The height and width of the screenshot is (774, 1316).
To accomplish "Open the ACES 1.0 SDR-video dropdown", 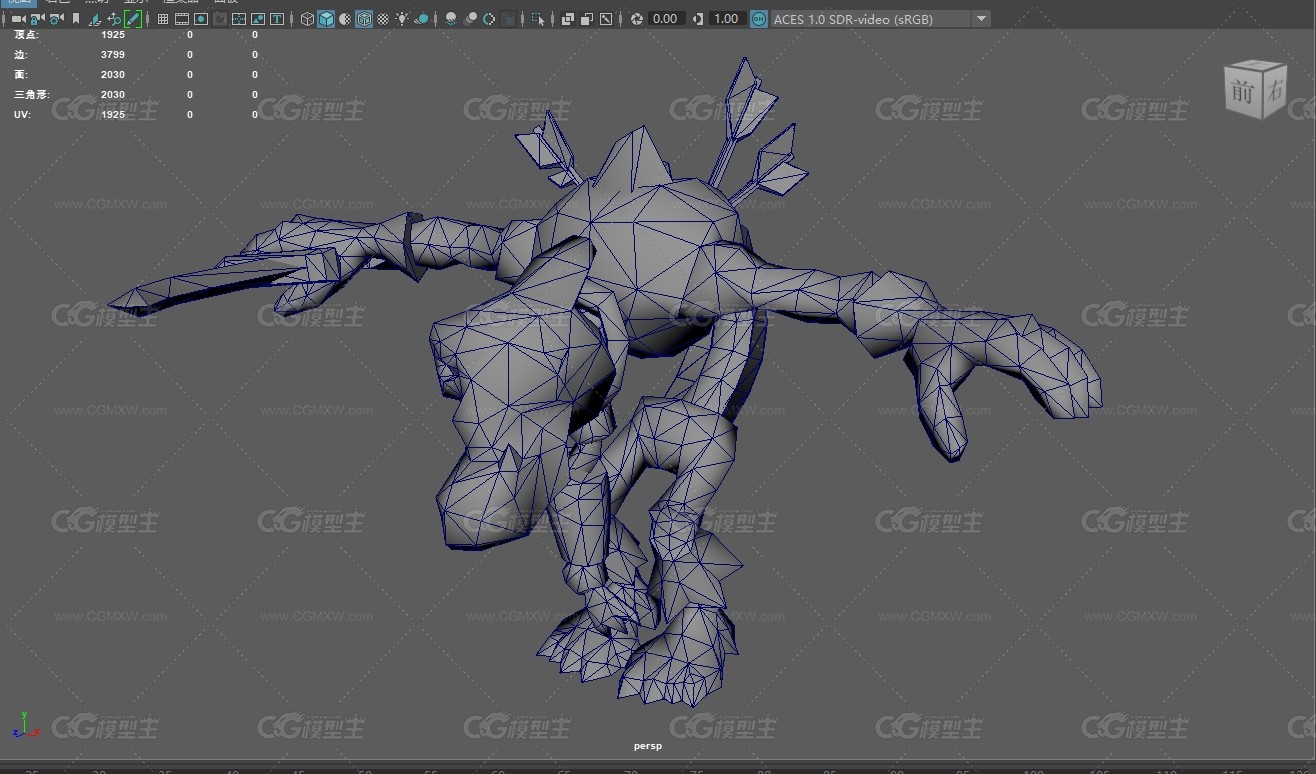I will tap(880, 19).
